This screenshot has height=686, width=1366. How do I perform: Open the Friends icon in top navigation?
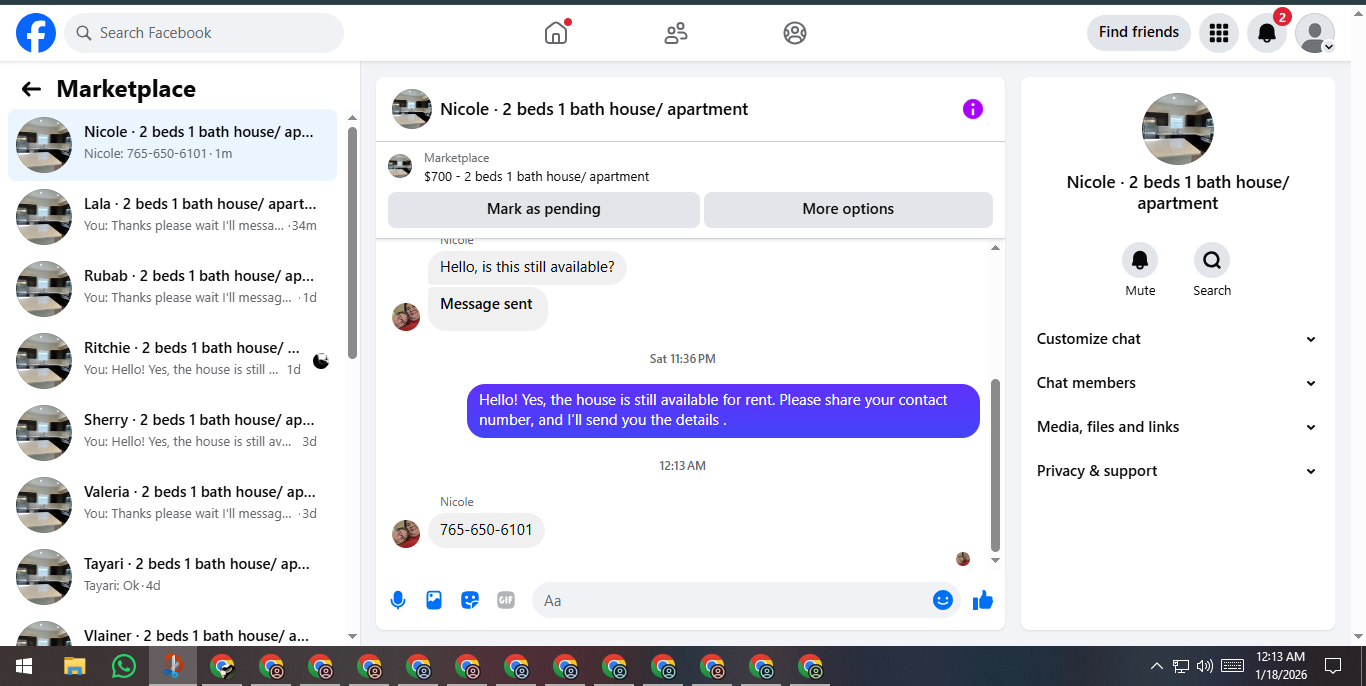click(676, 33)
